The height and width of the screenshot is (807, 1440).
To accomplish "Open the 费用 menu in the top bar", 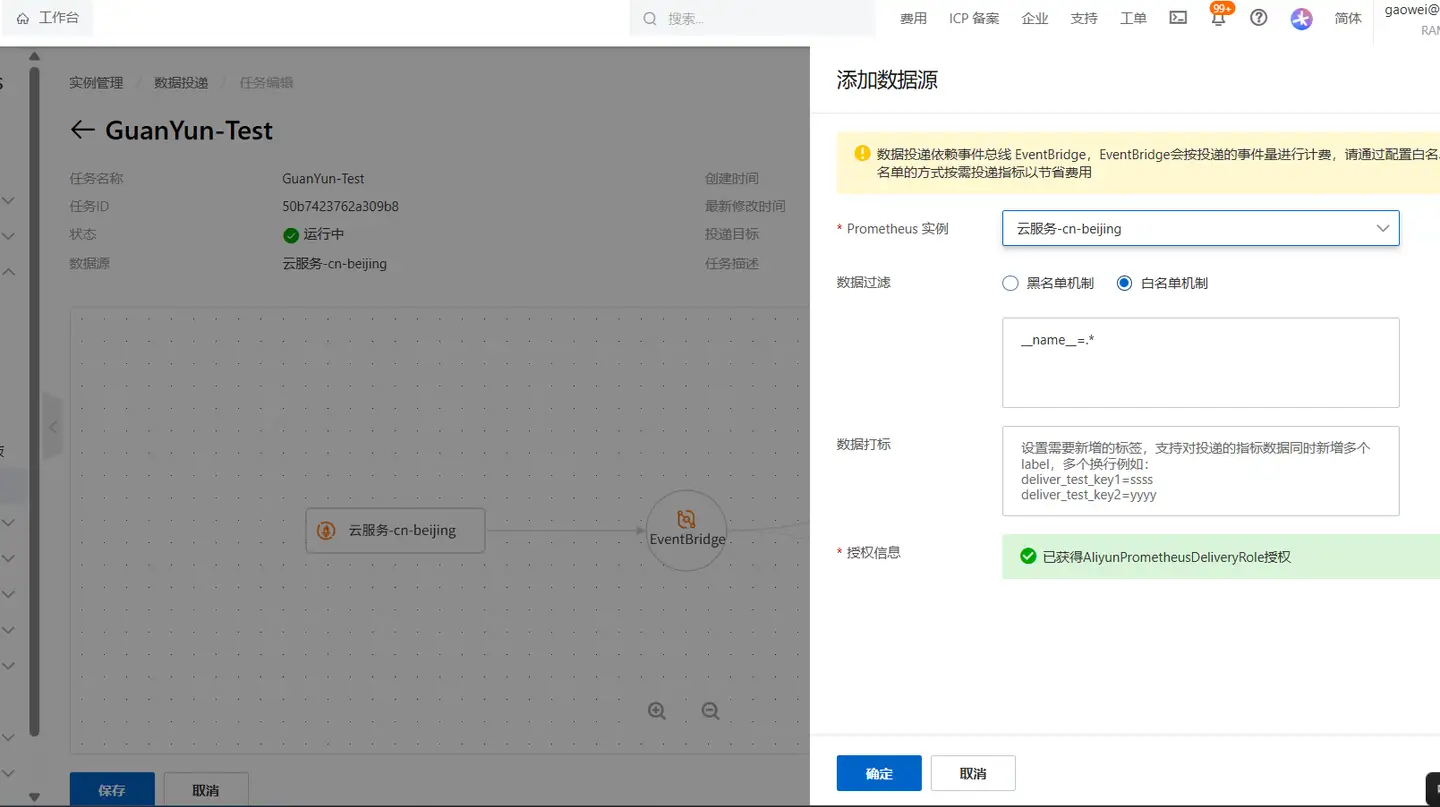I will [913, 17].
